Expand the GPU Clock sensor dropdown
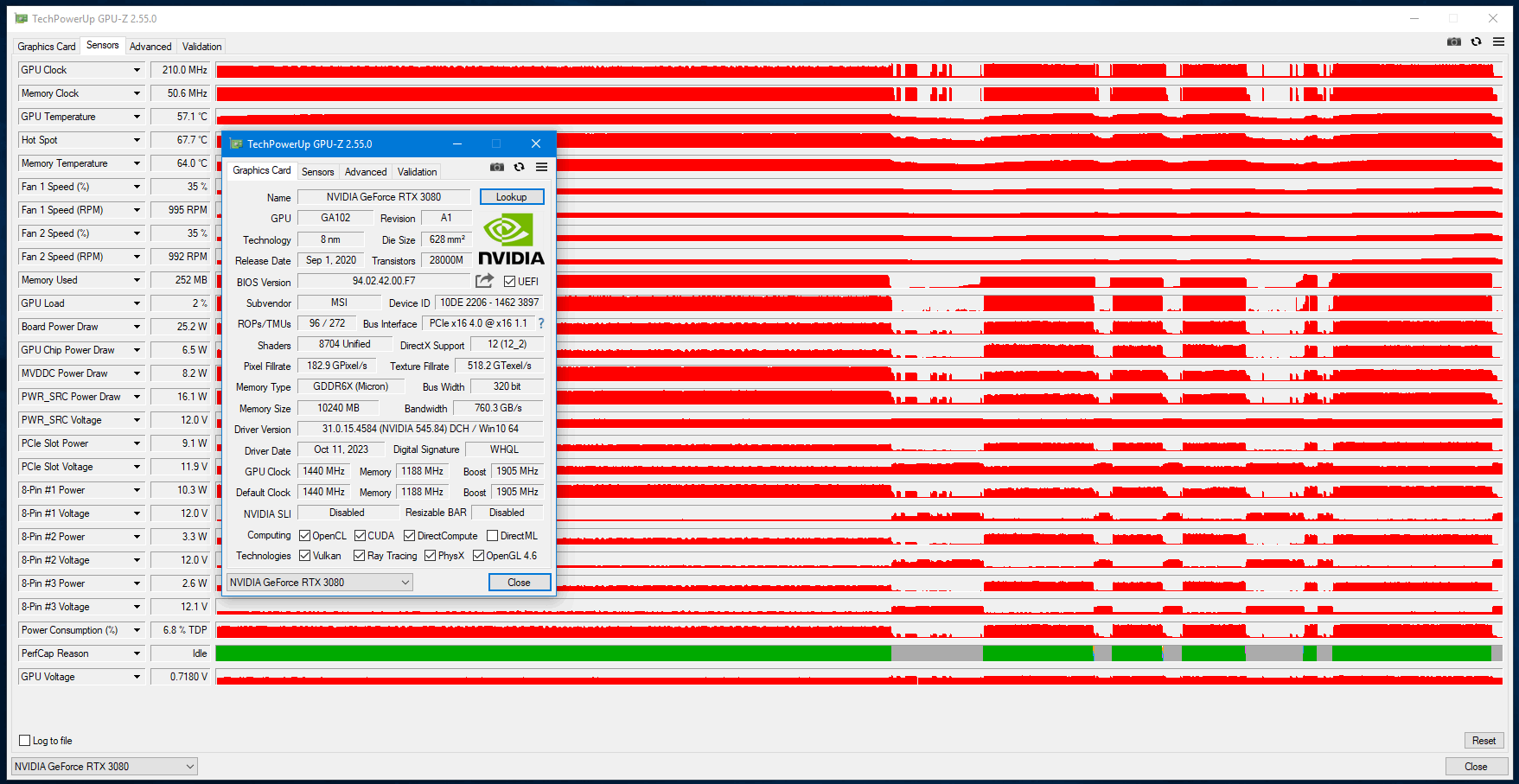Viewport: 1519px width, 784px height. coord(137,70)
